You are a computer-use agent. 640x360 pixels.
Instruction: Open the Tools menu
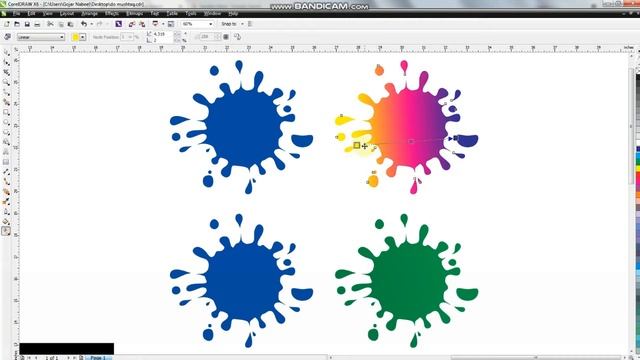tap(191, 13)
